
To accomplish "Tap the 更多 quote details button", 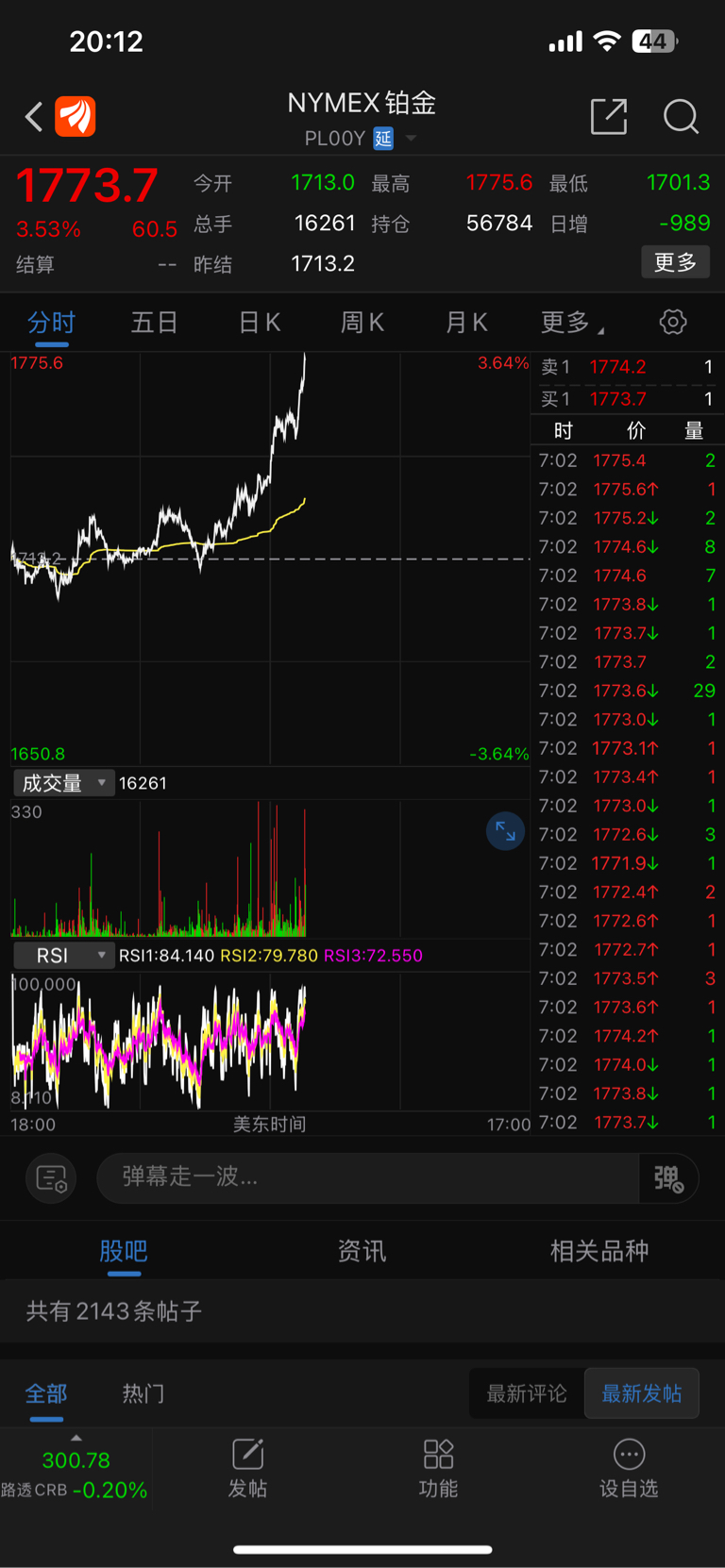I will click(676, 262).
